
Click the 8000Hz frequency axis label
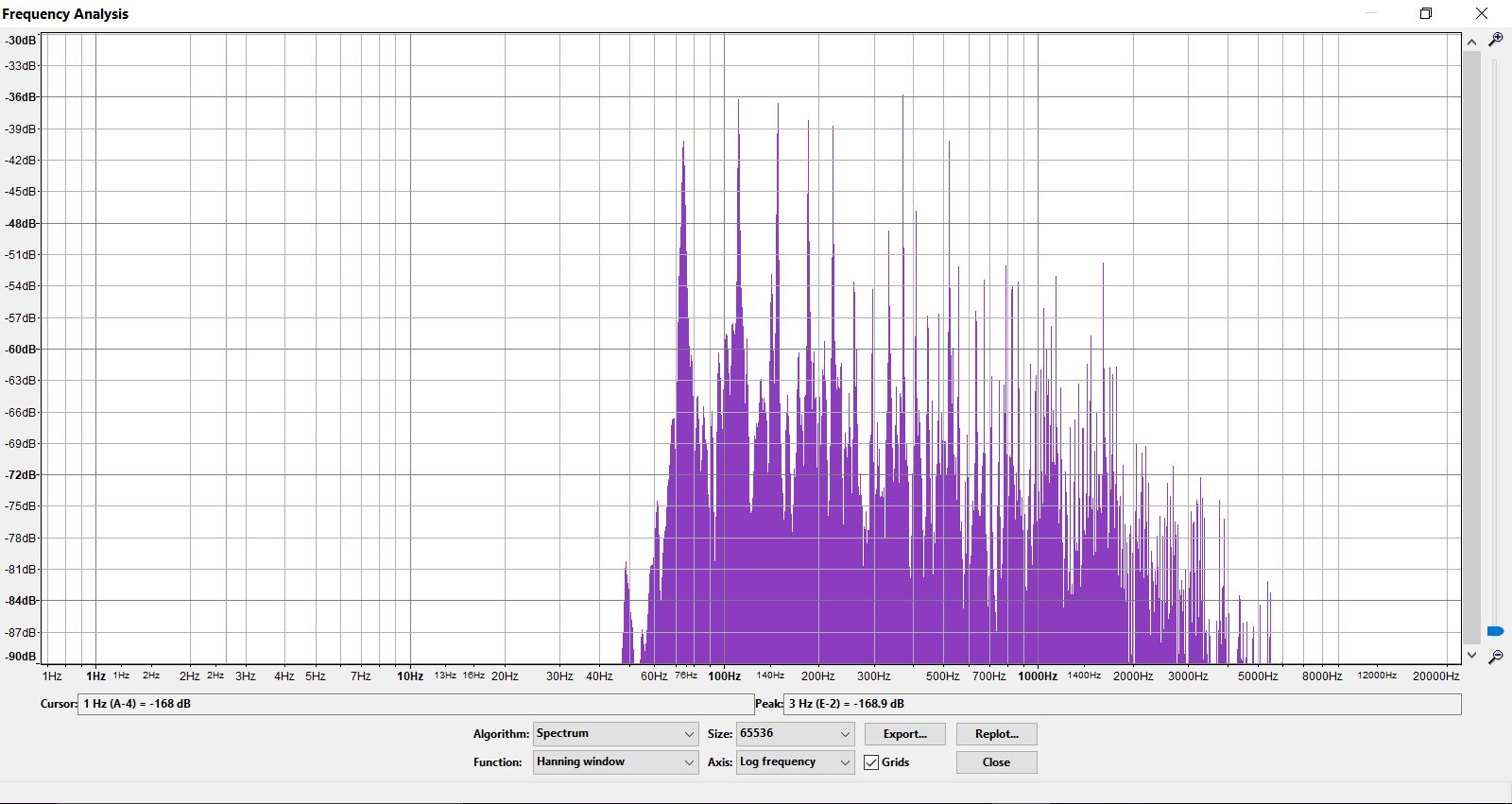click(1322, 676)
